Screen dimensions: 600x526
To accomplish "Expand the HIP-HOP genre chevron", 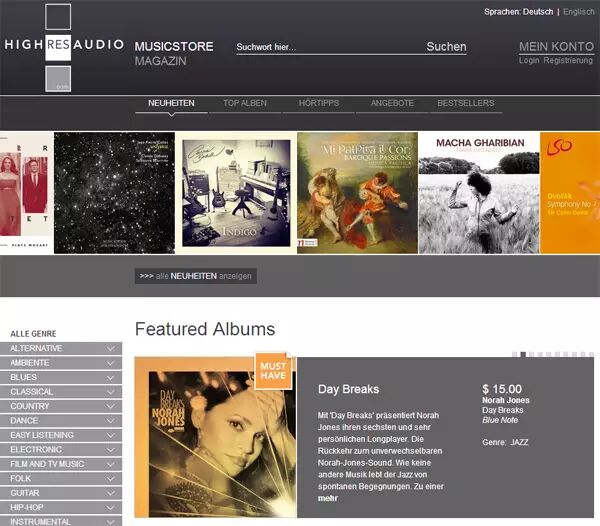I will pos(111,508).
